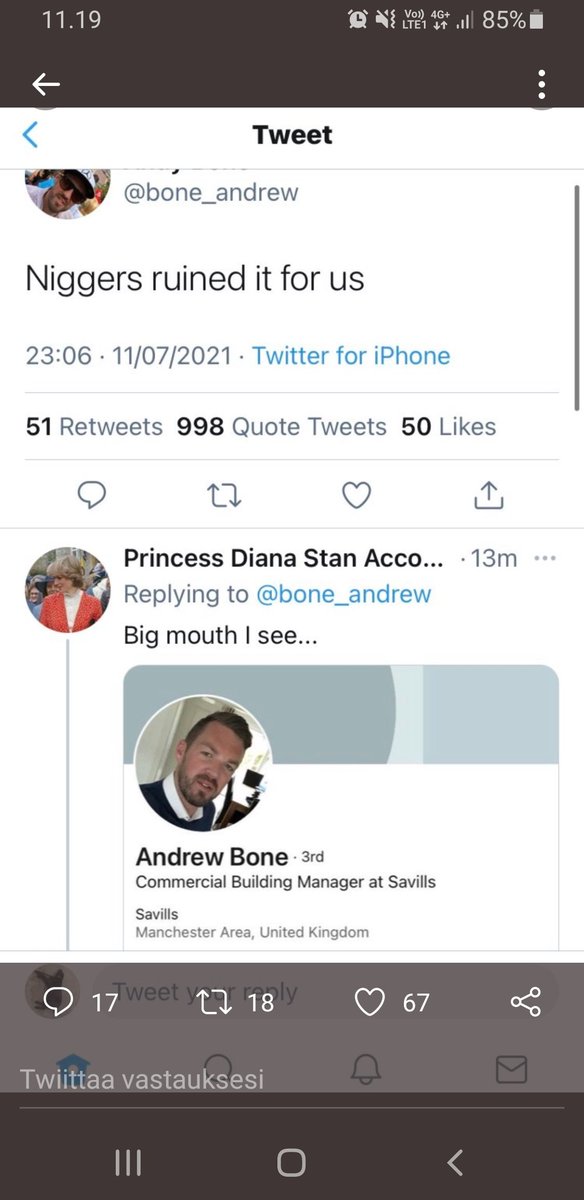Open the three-dot overflow menu
Image resolution: width=584 pixels, height=1200 pixels.
tap(541, 84)
